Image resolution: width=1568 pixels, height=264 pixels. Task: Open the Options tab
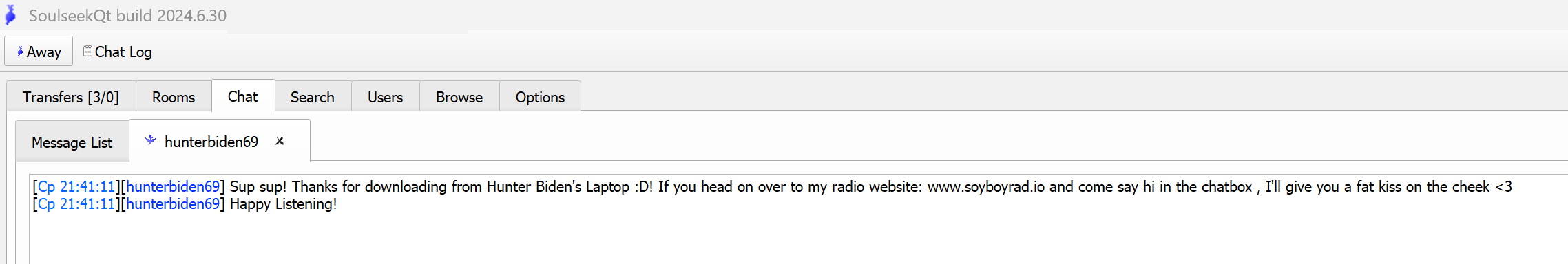(x=540, y=97)
